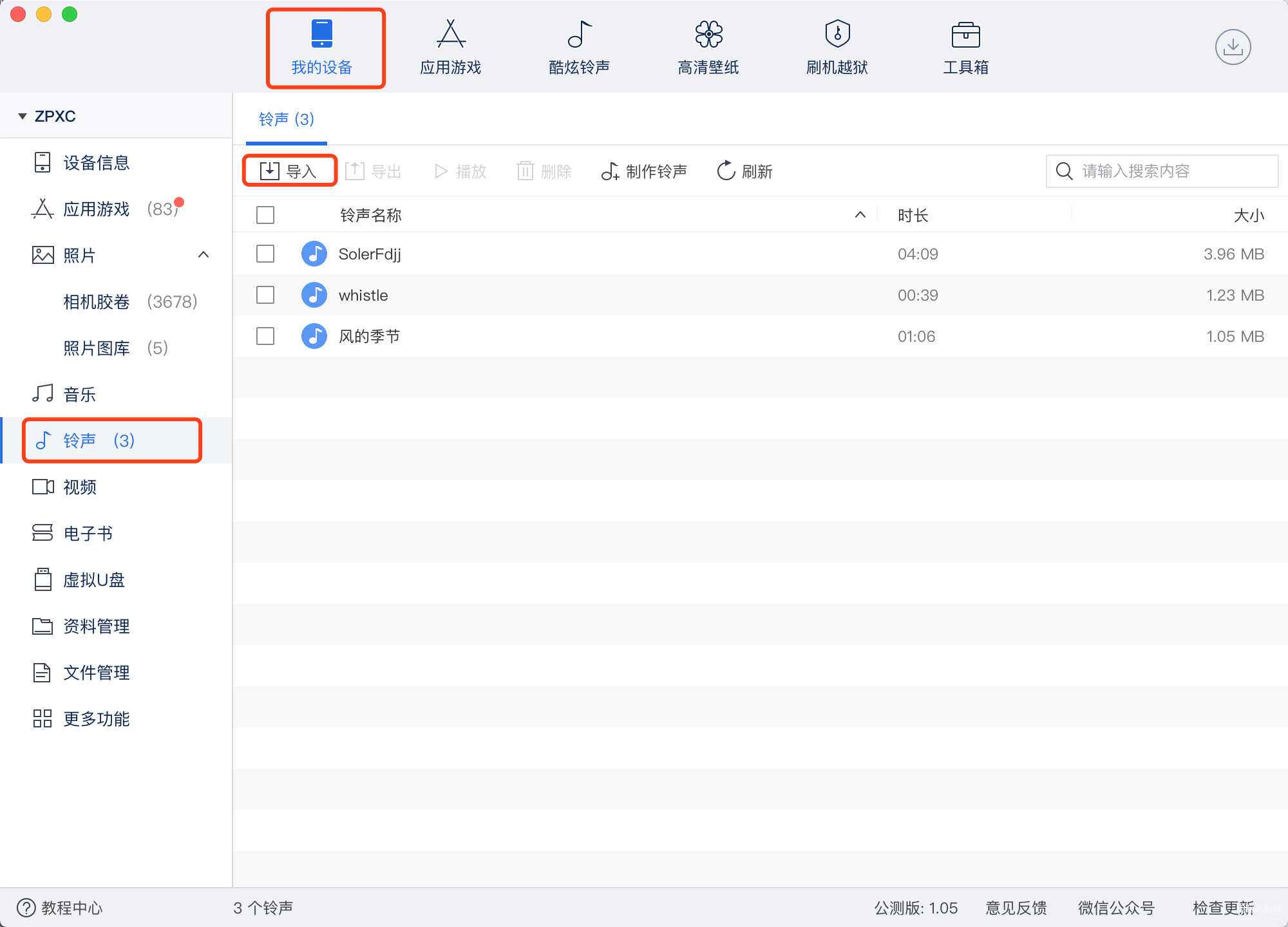Open 文件管理 in the sidebar
Screen dimensions: 1288x927
pyautogui.click(x=116, y=672)
